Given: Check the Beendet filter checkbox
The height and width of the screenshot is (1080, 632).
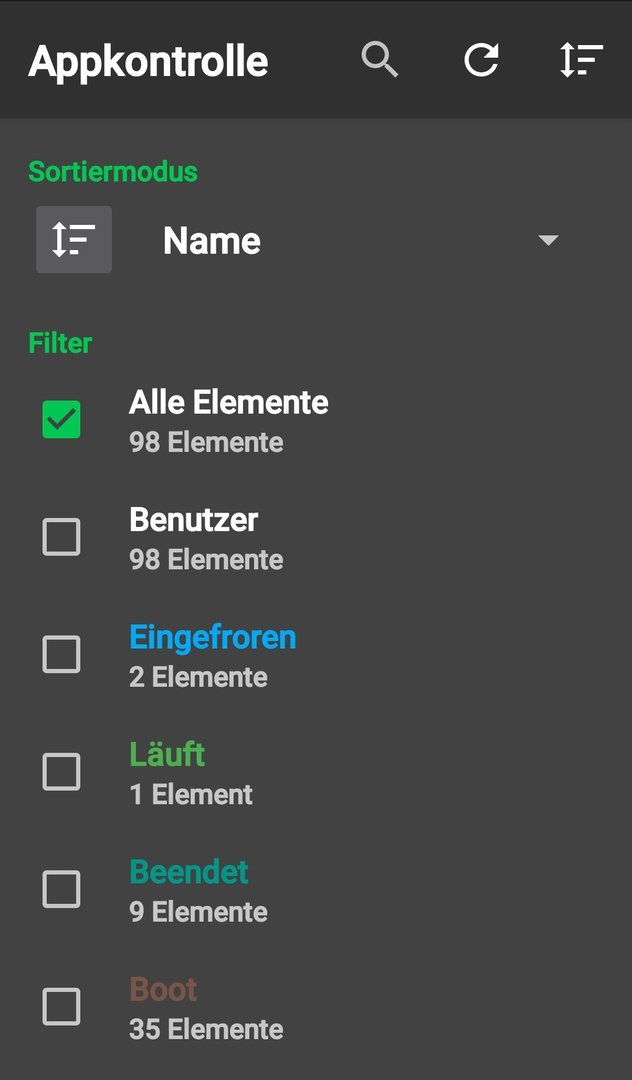Looking at the screenshot, I should [61, 889].
